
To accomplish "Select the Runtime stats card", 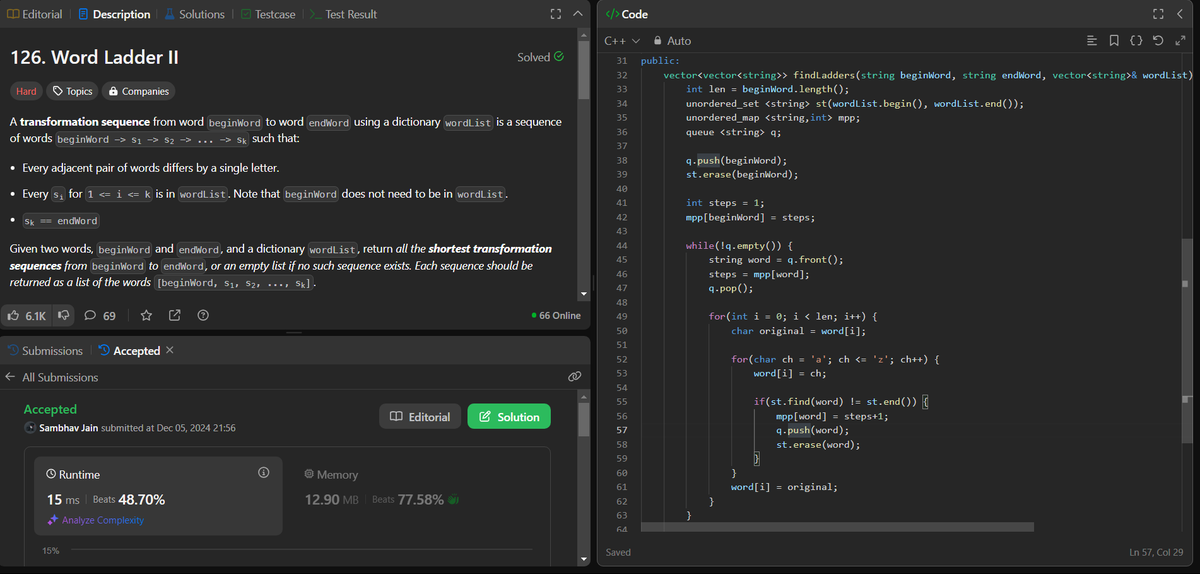I will coord(160,496).
